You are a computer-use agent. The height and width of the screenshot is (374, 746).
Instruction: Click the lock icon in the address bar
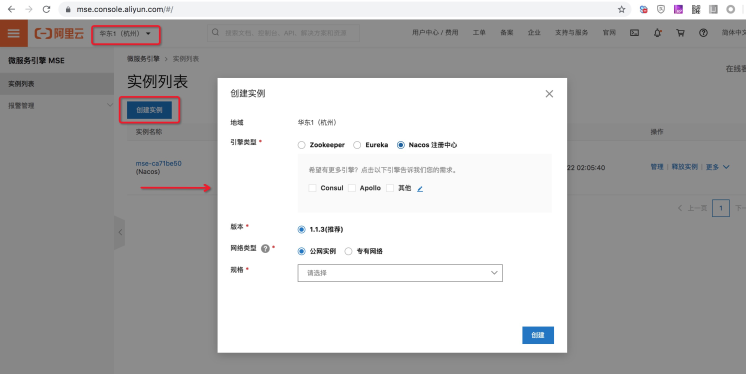(x=68, y=9)
